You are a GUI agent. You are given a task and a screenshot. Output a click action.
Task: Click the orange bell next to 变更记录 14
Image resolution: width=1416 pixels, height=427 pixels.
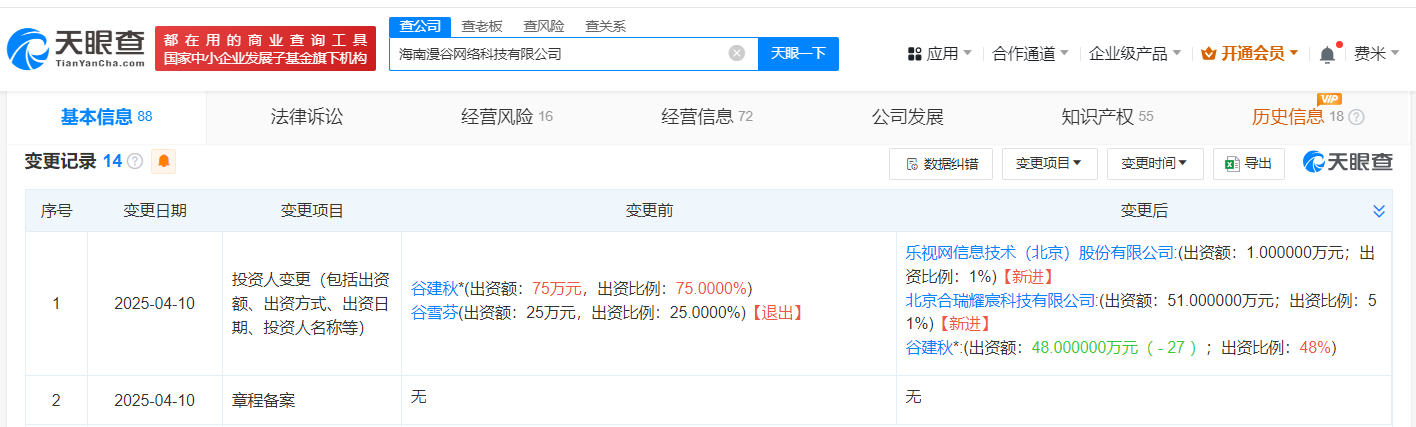click(x=163, y=161)
